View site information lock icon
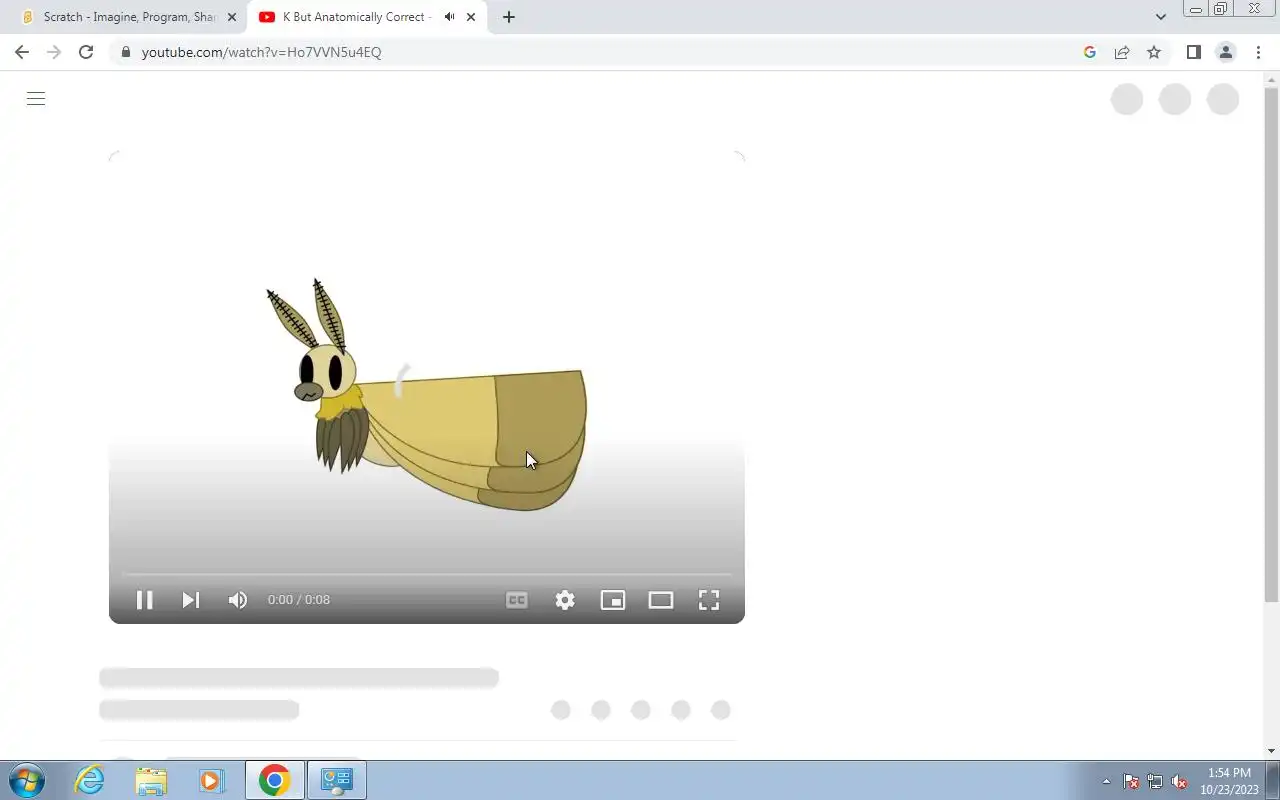This screenshot has height=800, width=1280. click(125, 52)
